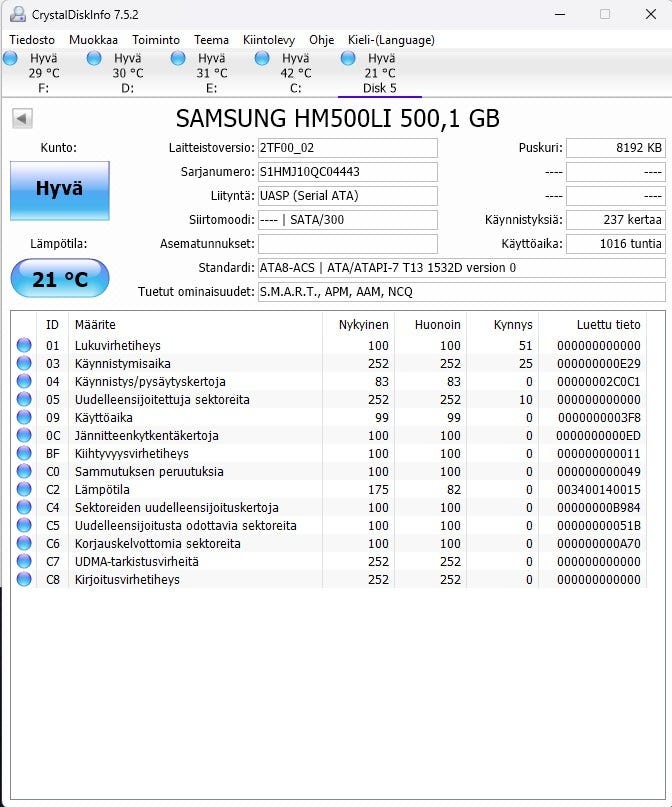Select raw value 000000000A70
This screenshot has width=672, height=807.
[x=598, y=543]
